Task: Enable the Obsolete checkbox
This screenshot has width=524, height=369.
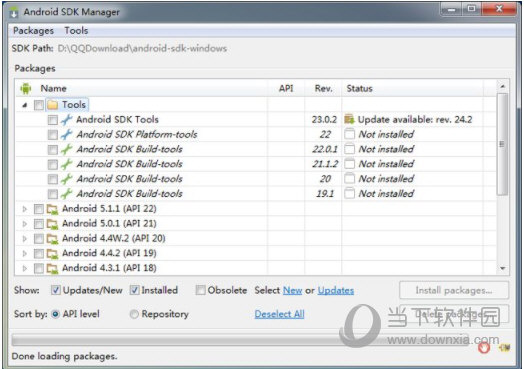Action: 201,290
